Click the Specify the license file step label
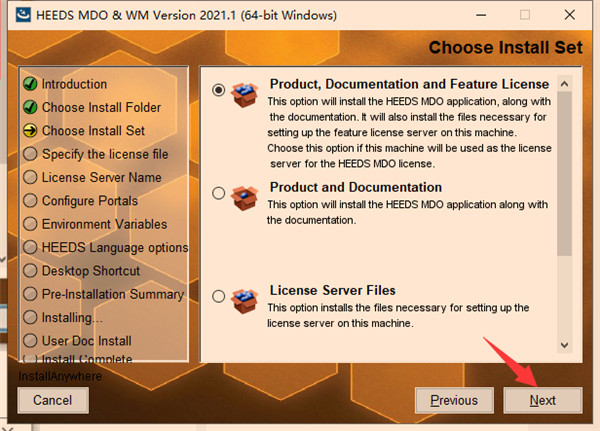 click(x=105, y=154)
